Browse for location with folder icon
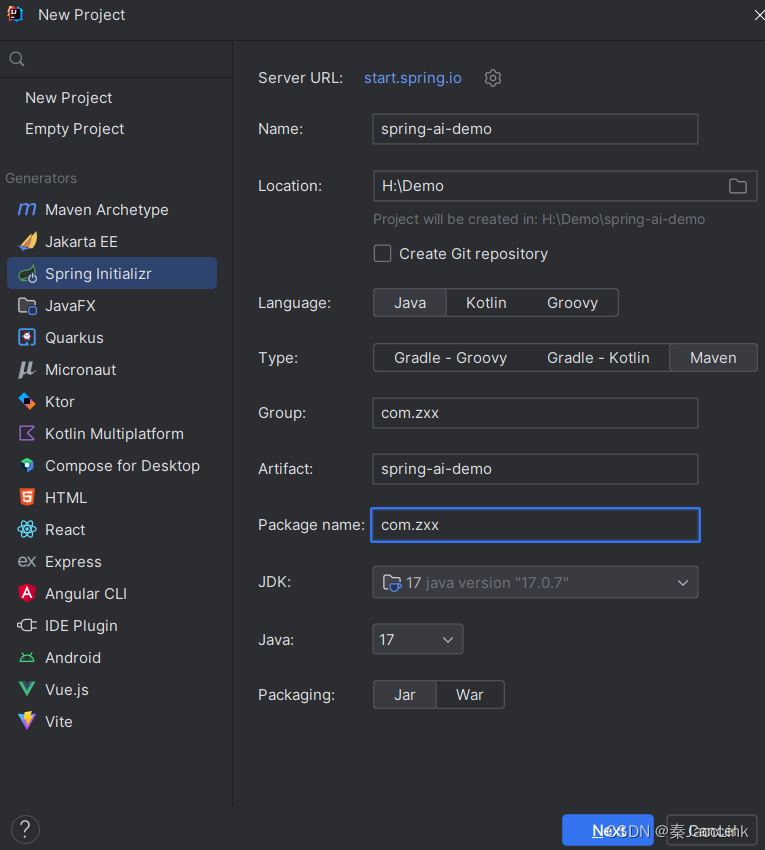The image size is (765, 850). pos(737,186)
